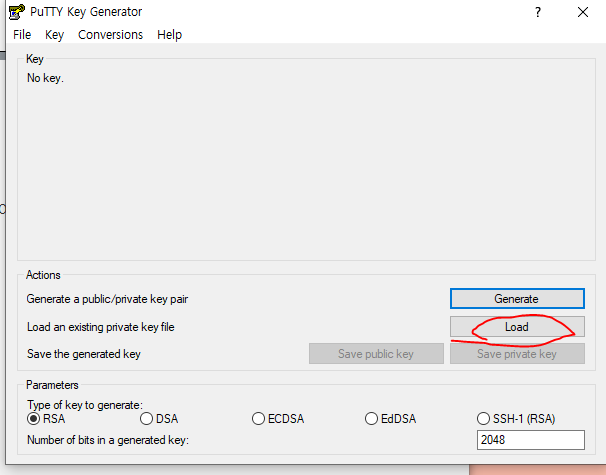Click the PuTTY Key Generator title icon
This screenshot has height=475, width=606.
(x=17, y=12)
